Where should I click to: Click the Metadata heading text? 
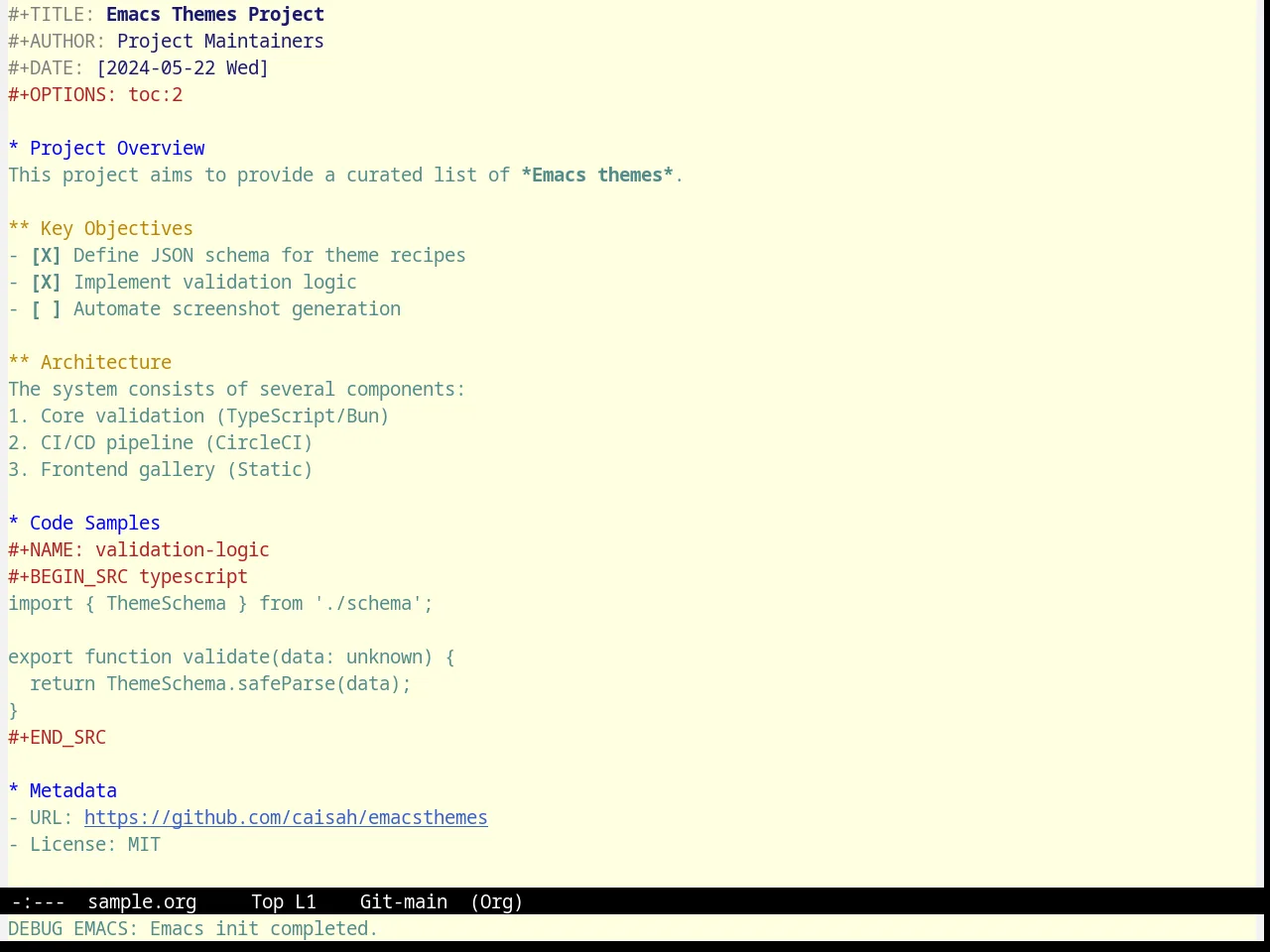pos(73,790)
